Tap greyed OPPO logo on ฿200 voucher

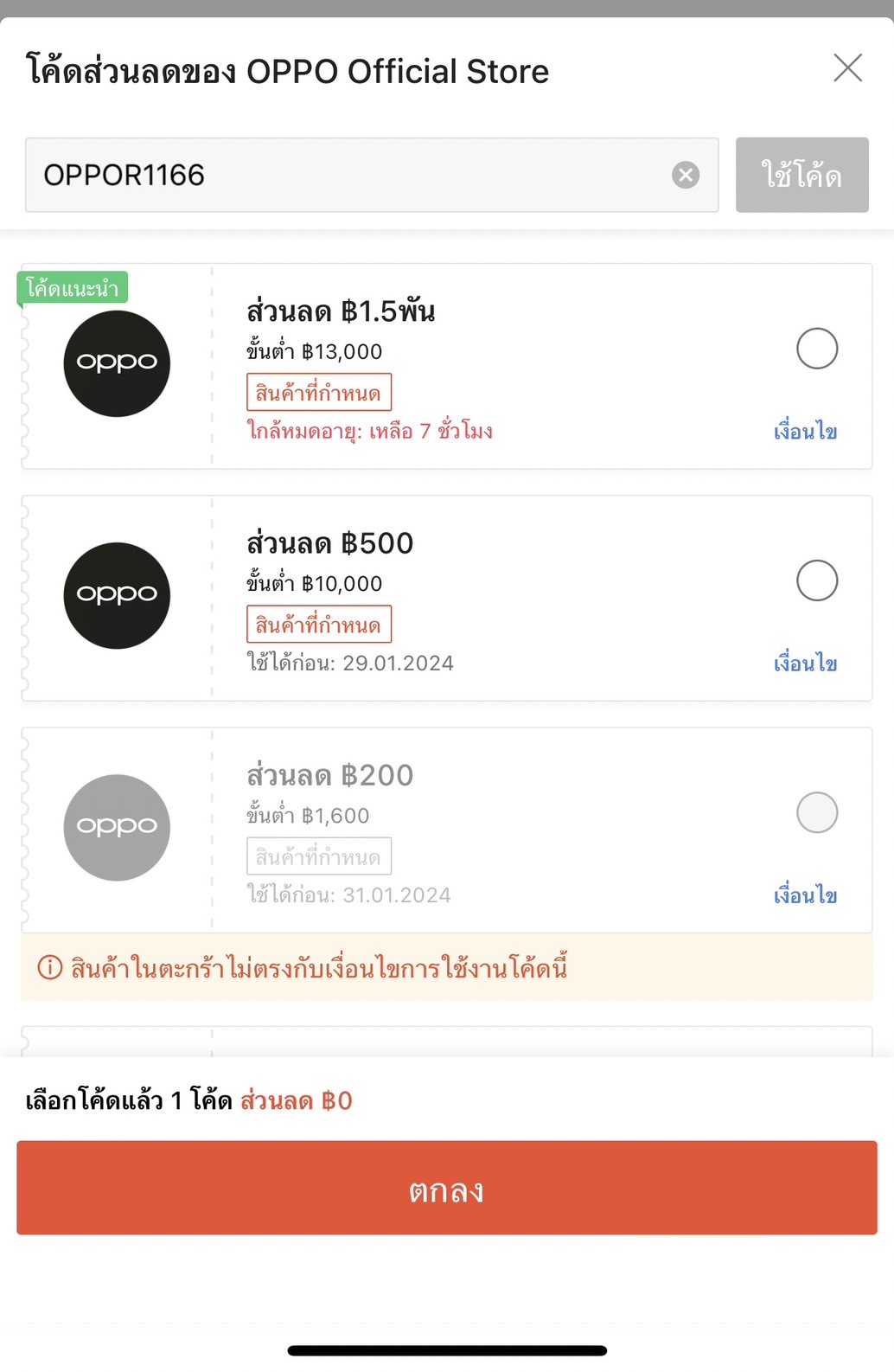pos(117,827)
